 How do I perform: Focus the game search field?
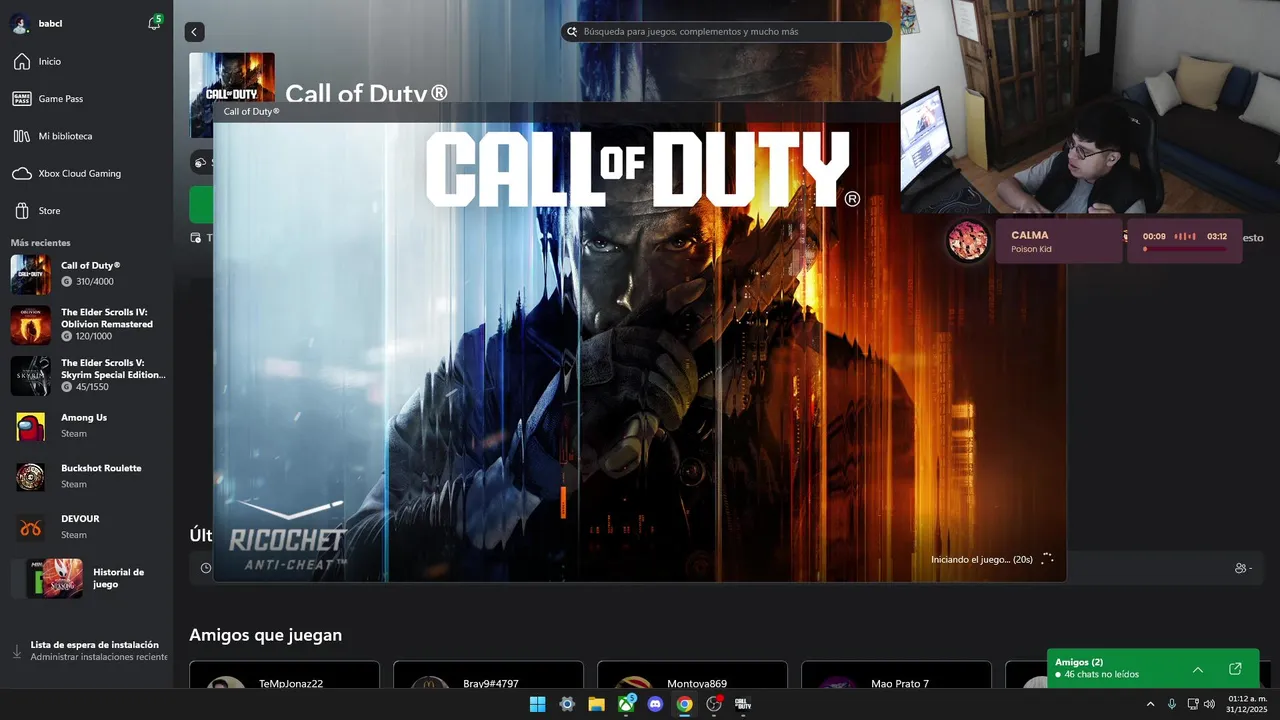click(726, 32)
